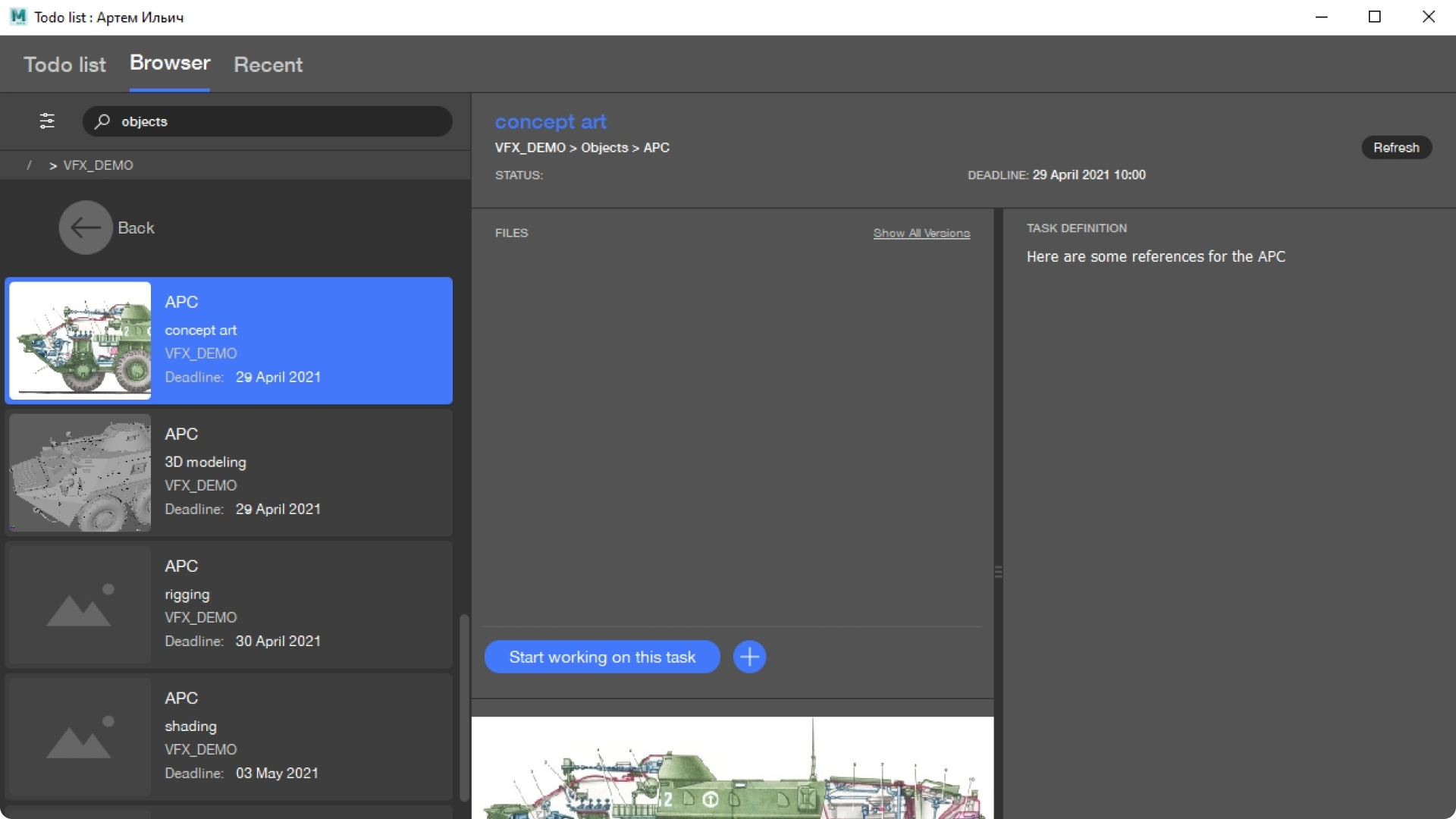Maximize the Todo list window
1456x819 pixels.
click(x=1375, y=17)
